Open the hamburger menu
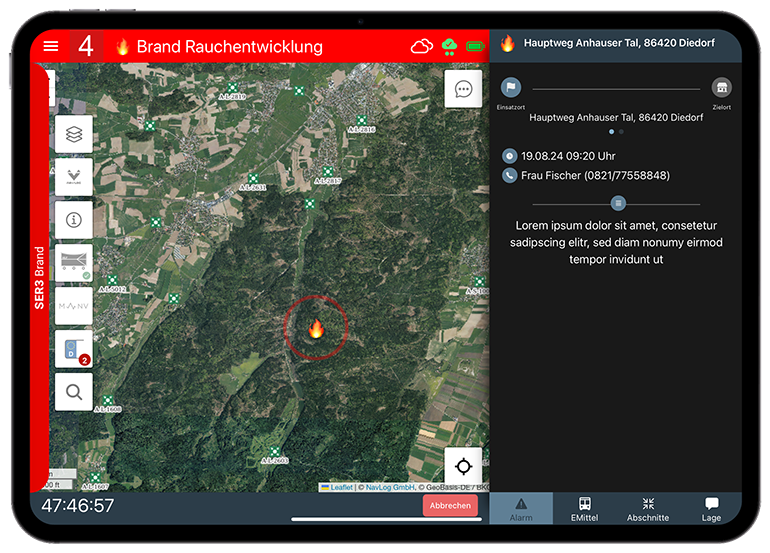Screen dimensions: 770x553 coord(51,46)
